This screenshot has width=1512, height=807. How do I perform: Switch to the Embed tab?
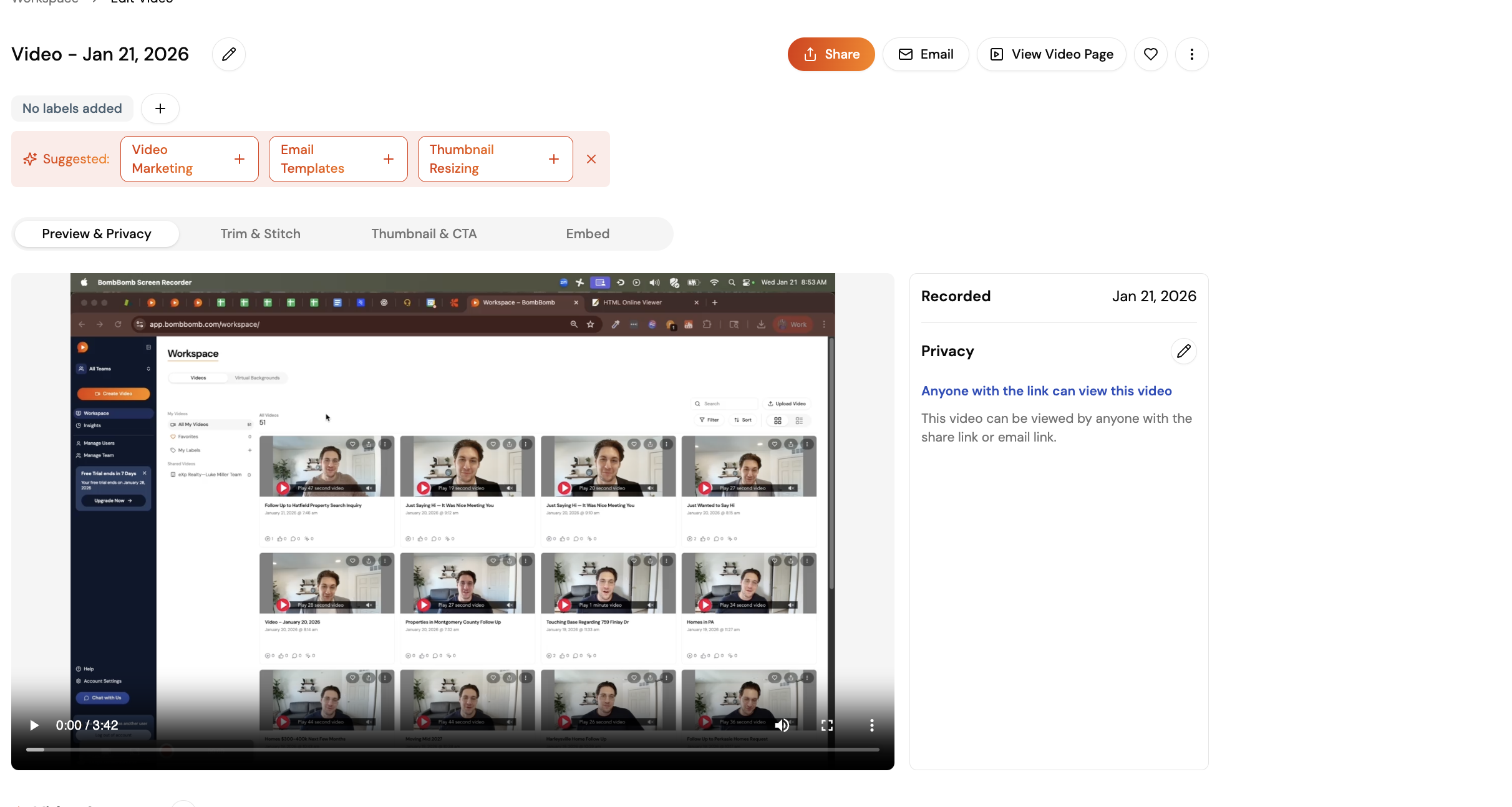click(588, 234)
